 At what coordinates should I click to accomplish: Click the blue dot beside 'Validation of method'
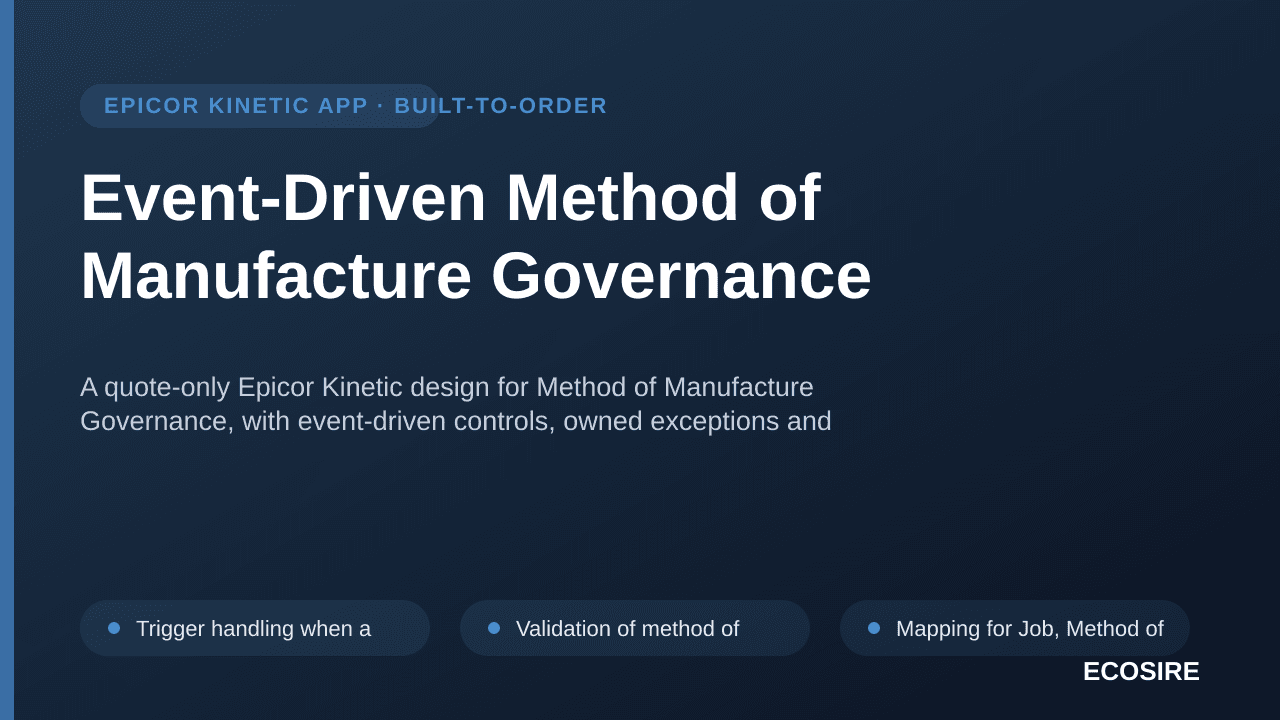click(x=494, y=628)
